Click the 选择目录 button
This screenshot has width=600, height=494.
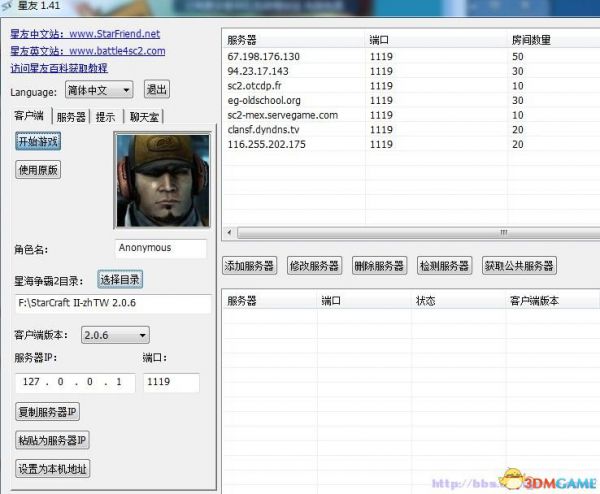119,279
